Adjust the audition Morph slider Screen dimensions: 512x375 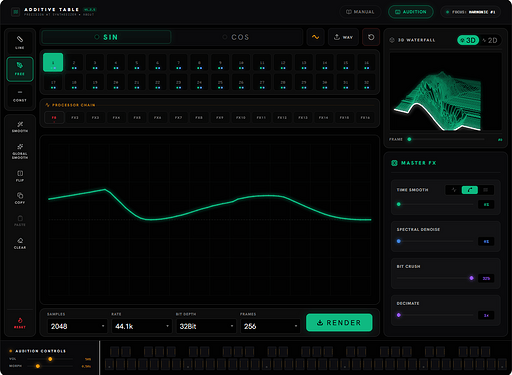[x=50, y=366]
